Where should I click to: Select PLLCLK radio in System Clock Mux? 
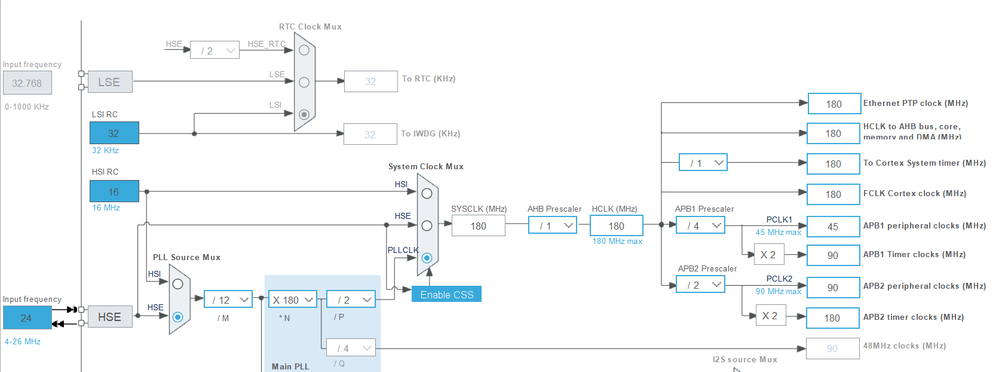coord(427,258)
